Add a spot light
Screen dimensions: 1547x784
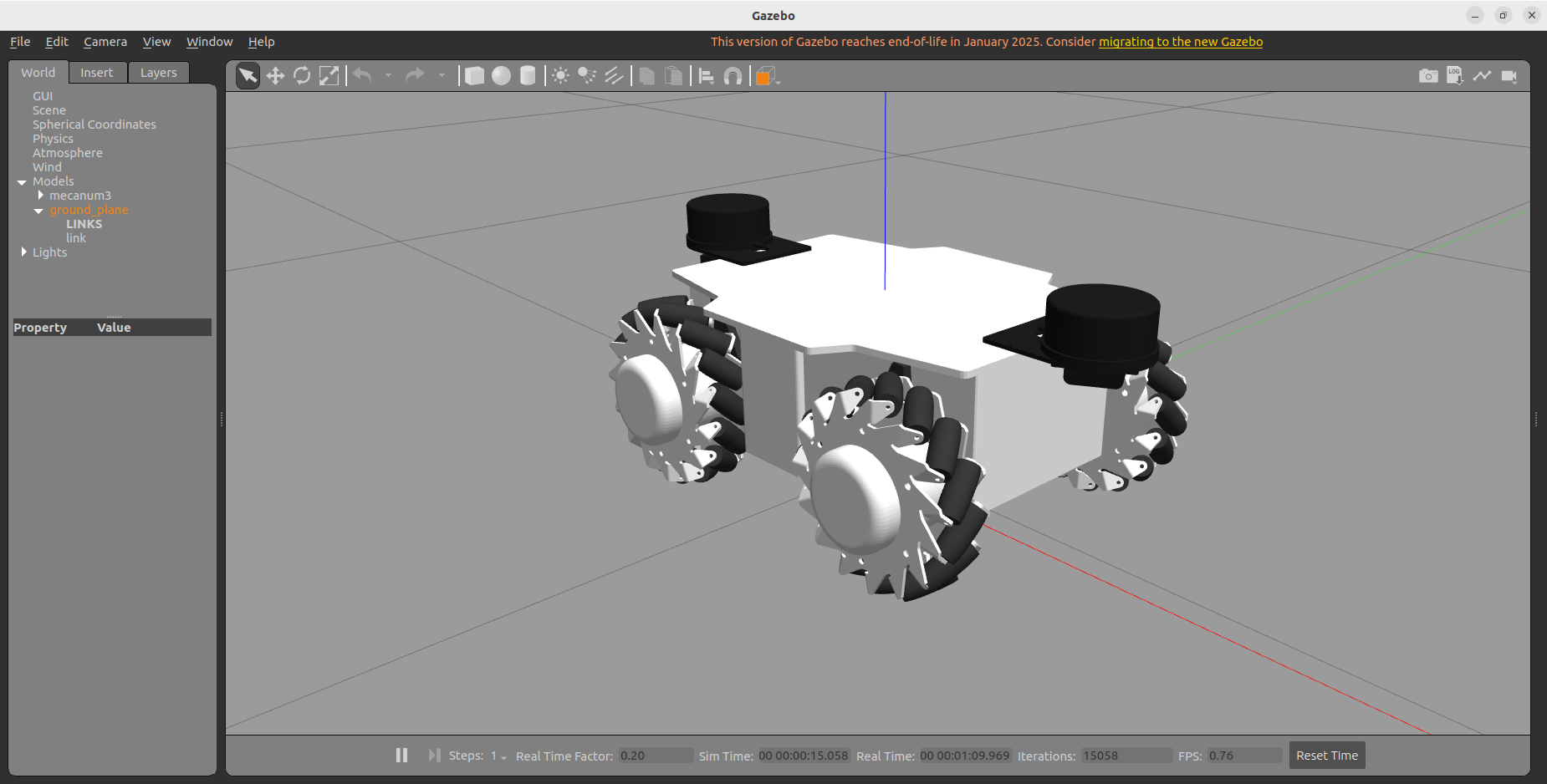click(587, 76)
